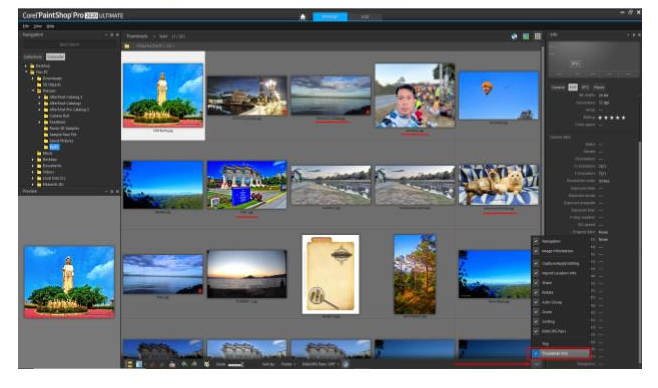
Task: Toggle Navigation palette icon in bottom toolbar
Action: point(129,364)
